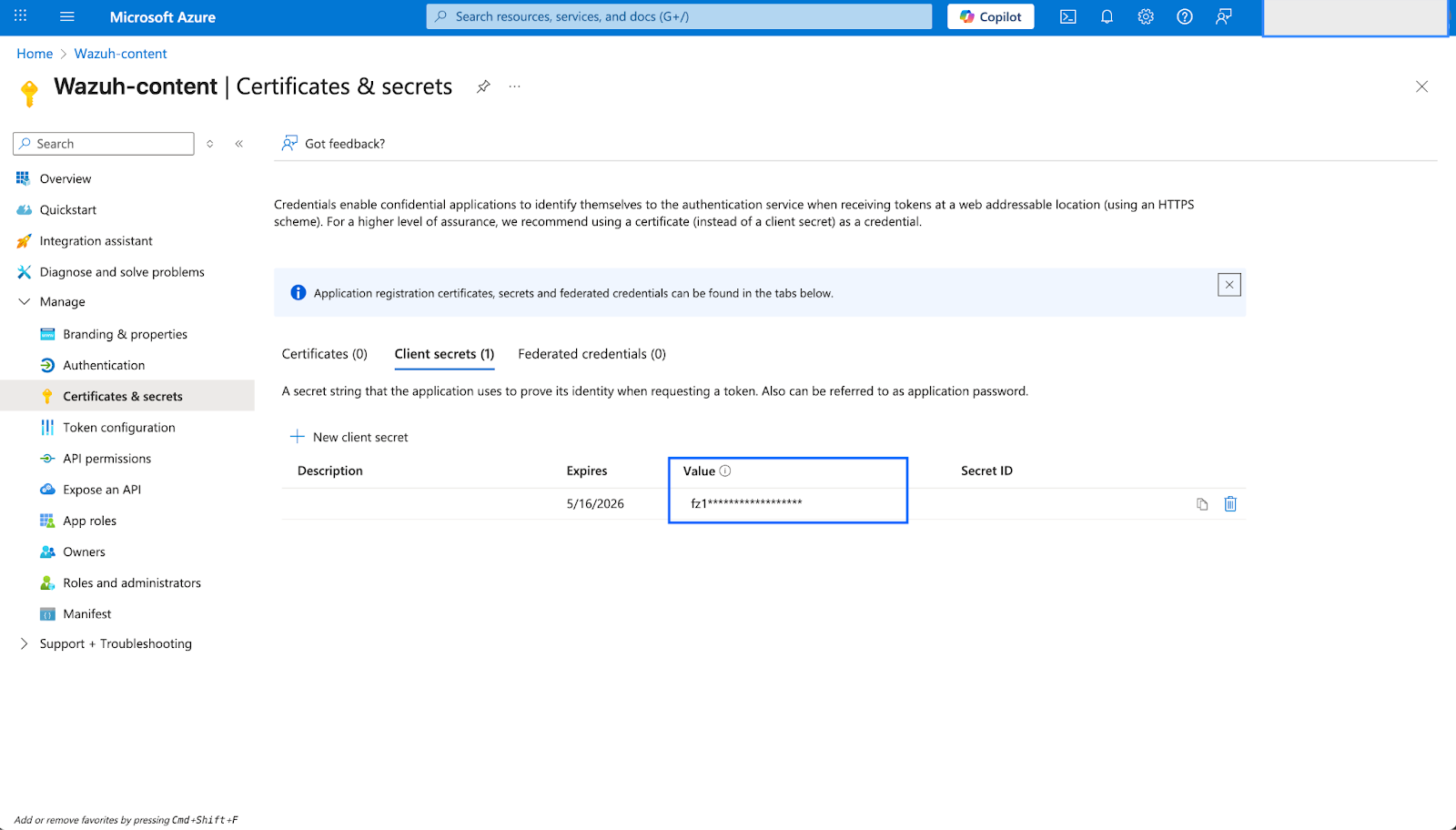Expand Support + Troubleshooting section
Screen dimensions: 1456x830
coord(25,643)
